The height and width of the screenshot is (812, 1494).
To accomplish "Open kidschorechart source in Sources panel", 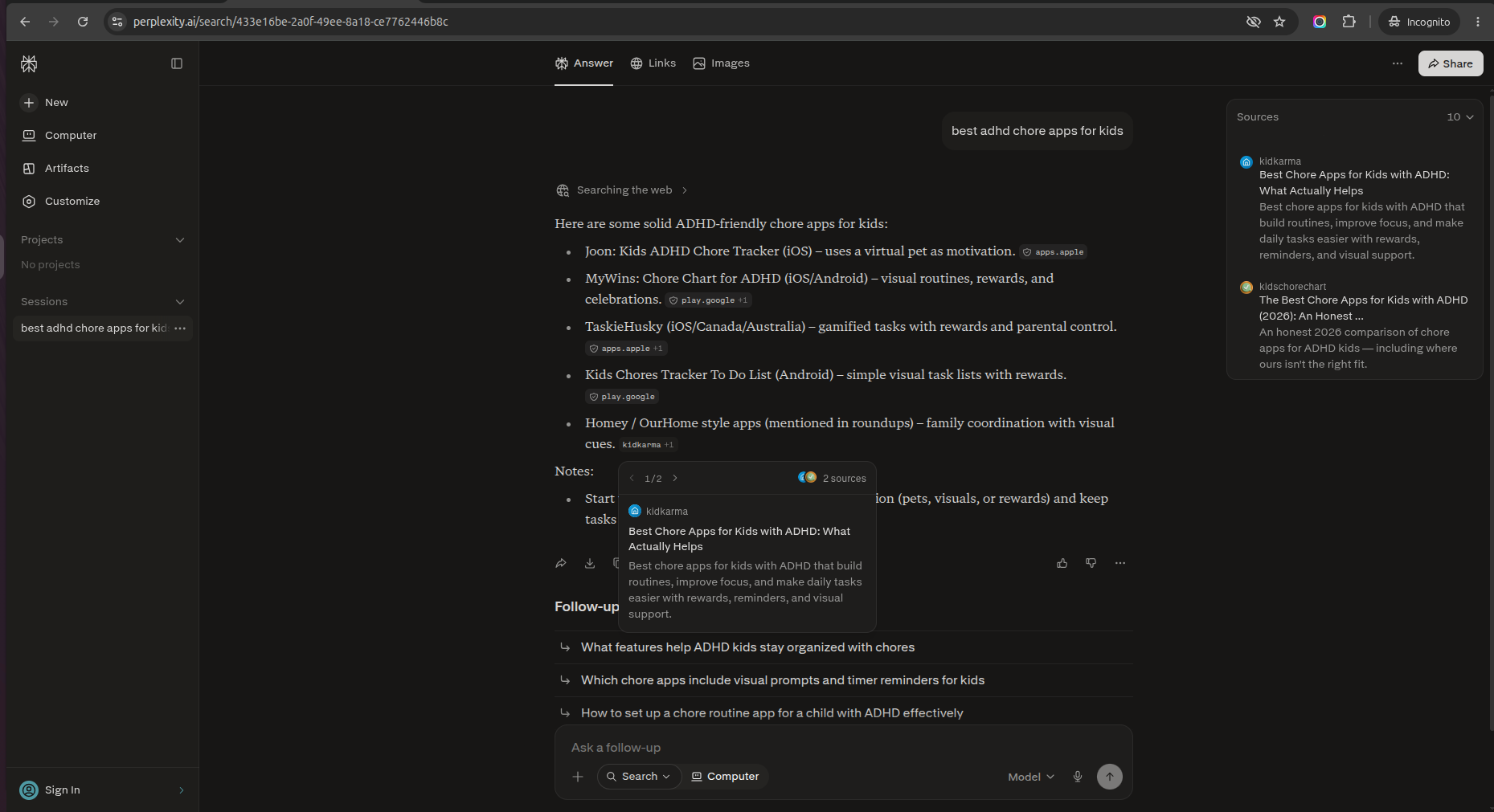I will (1356, 325).
